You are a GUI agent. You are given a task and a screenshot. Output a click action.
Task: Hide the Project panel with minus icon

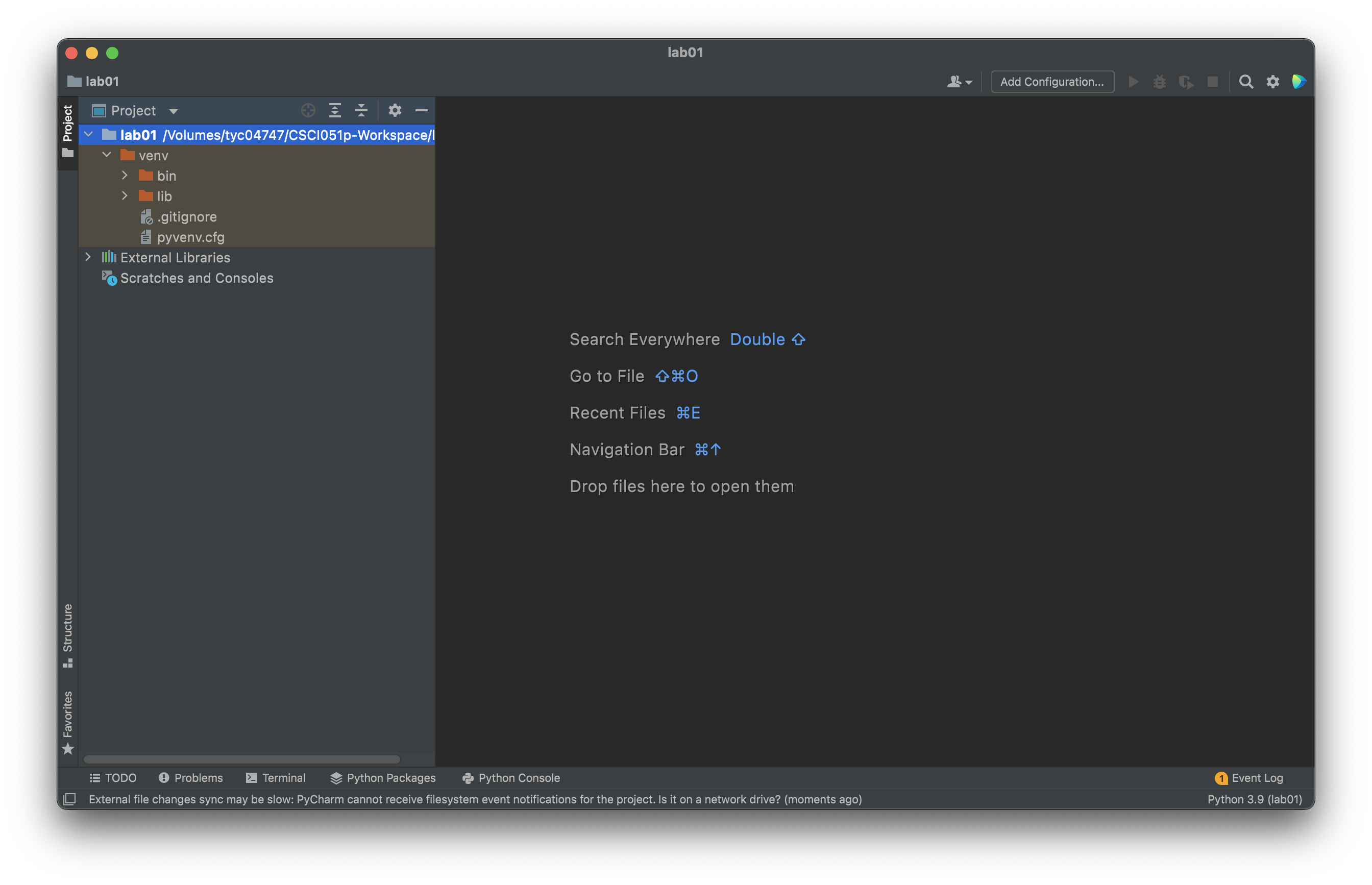point(422,110)
